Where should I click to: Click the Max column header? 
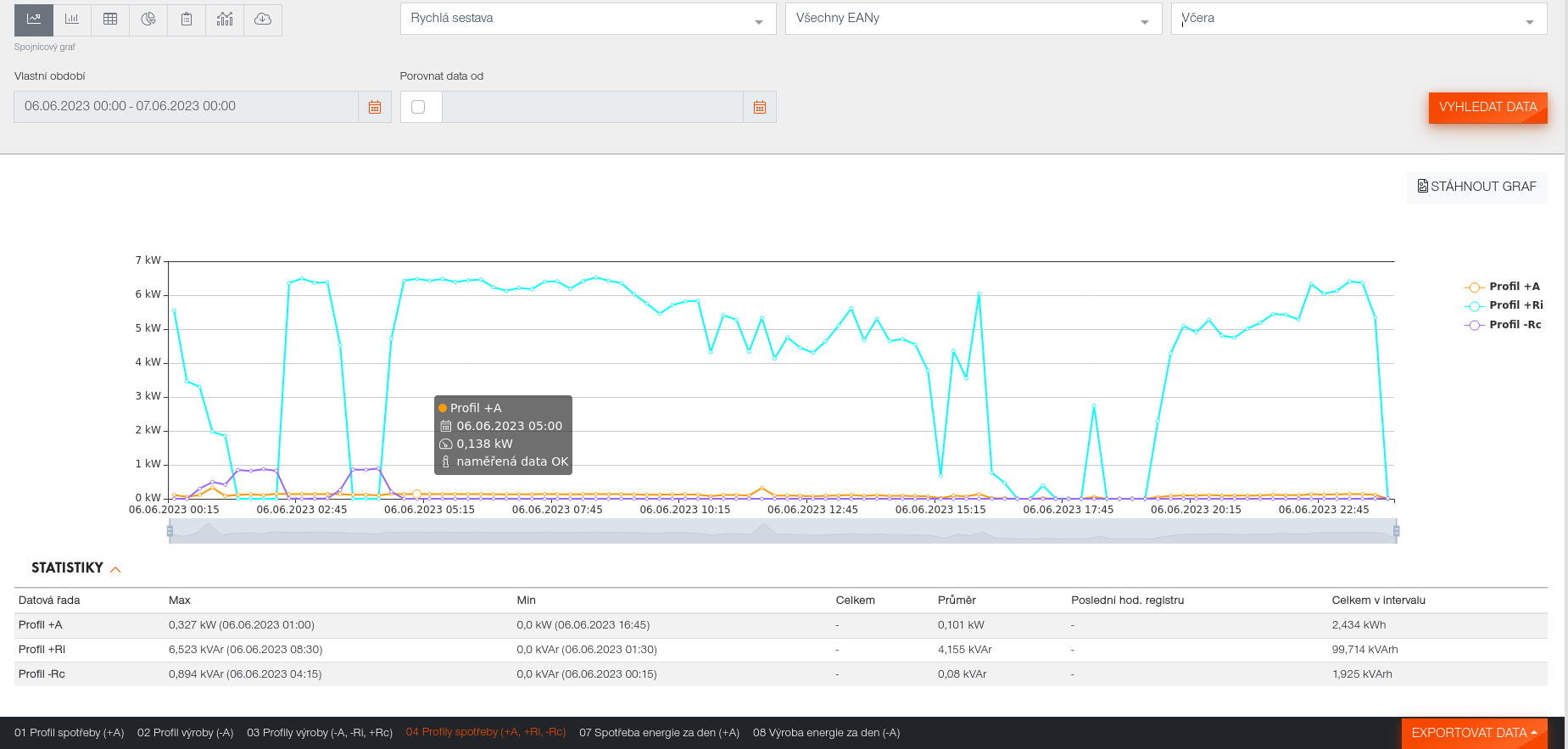[x=180, y=601]
